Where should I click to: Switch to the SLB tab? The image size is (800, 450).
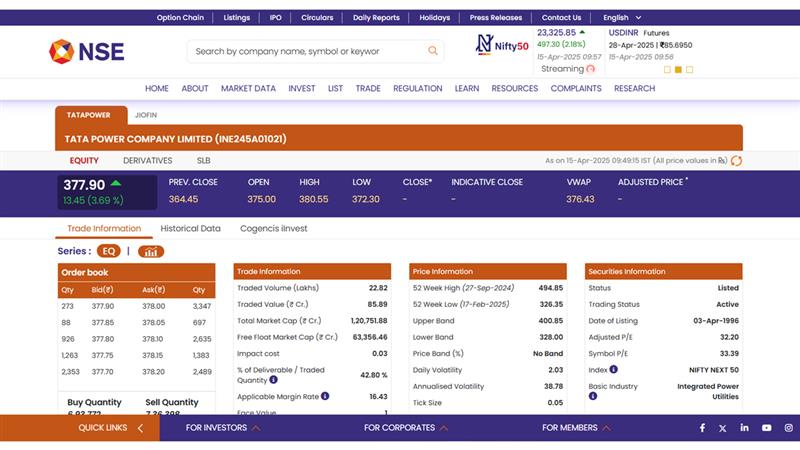point(204,160)
